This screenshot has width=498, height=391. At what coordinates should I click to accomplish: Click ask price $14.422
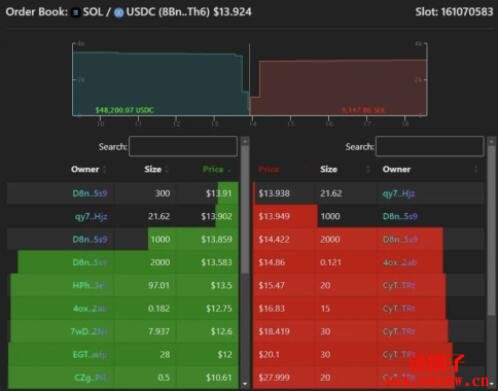[x=274, y=239]
